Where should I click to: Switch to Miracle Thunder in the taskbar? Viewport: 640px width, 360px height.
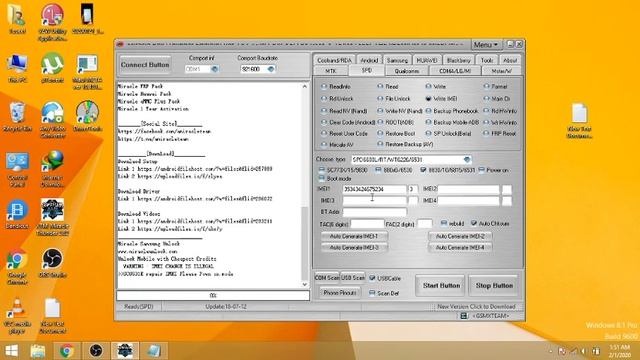click(x=125, y=351)
